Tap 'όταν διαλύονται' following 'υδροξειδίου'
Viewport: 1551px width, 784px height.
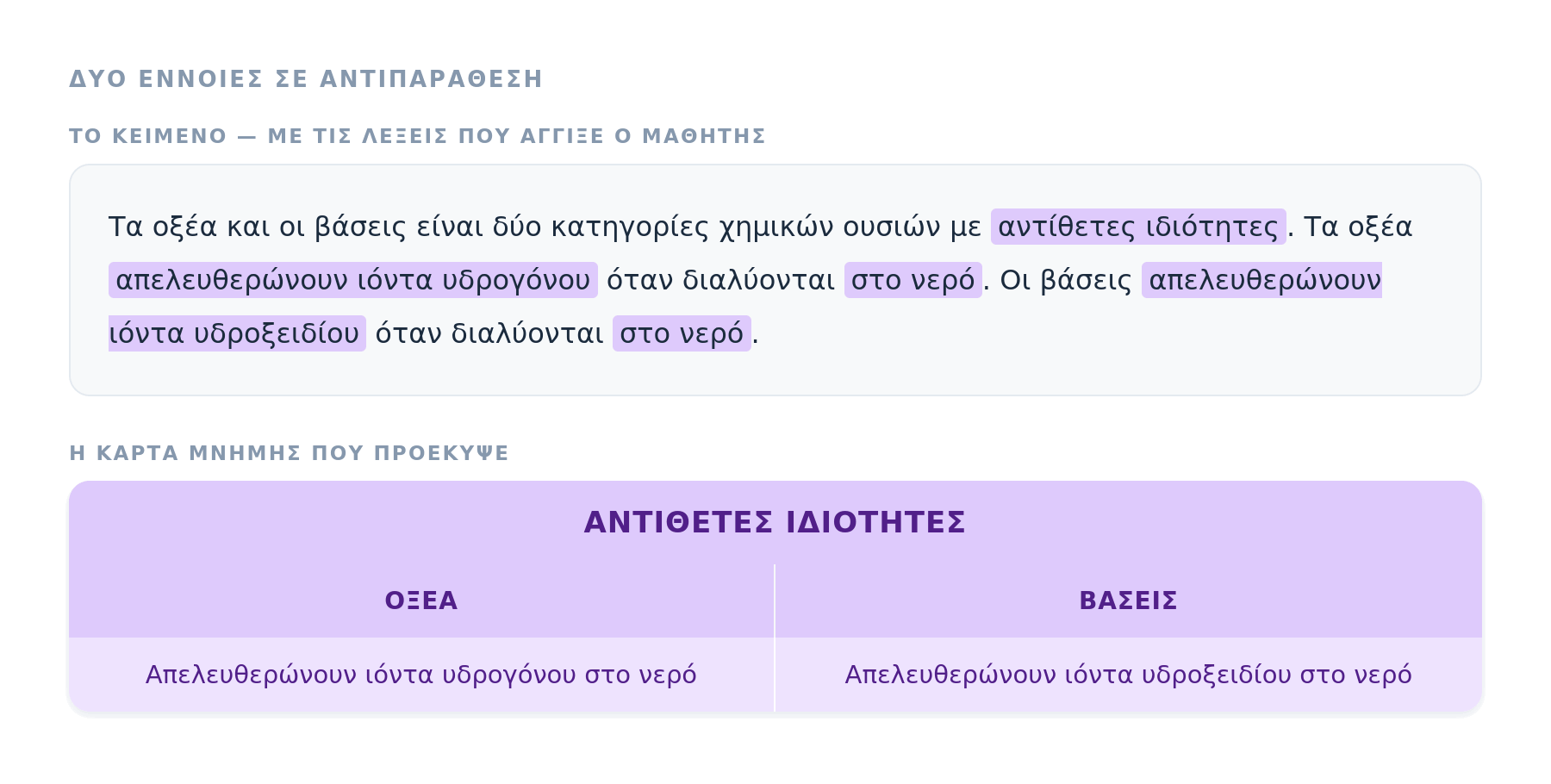pyautogui.click(x=489, y=333)
